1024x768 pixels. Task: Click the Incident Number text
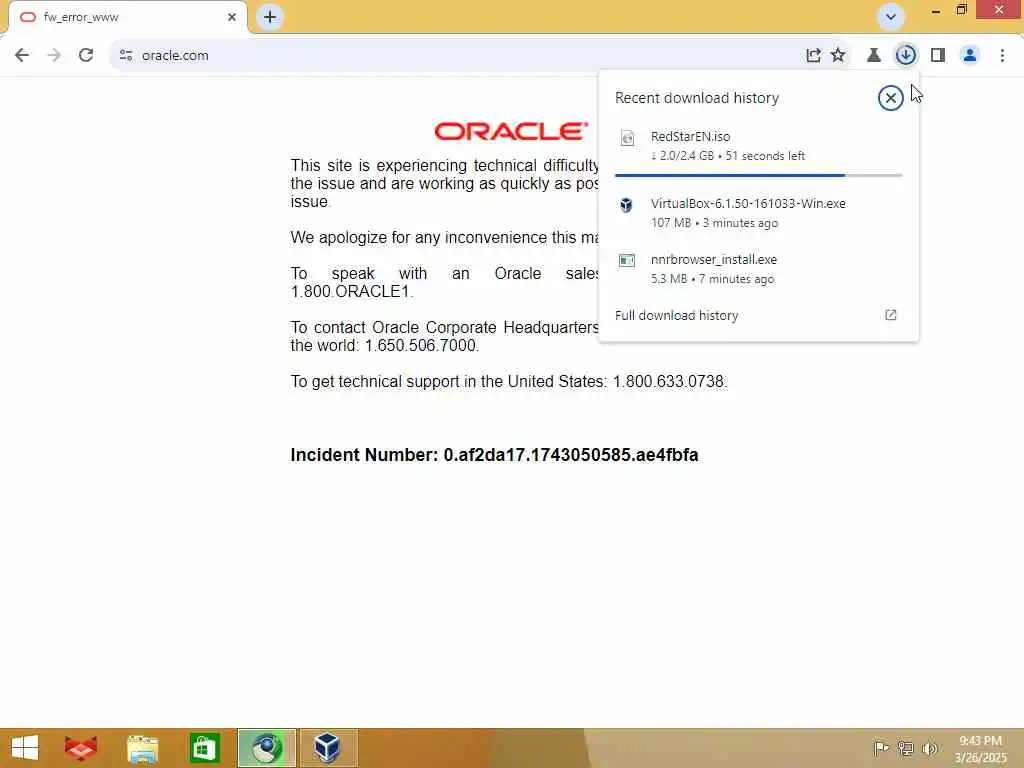[494, 455]
